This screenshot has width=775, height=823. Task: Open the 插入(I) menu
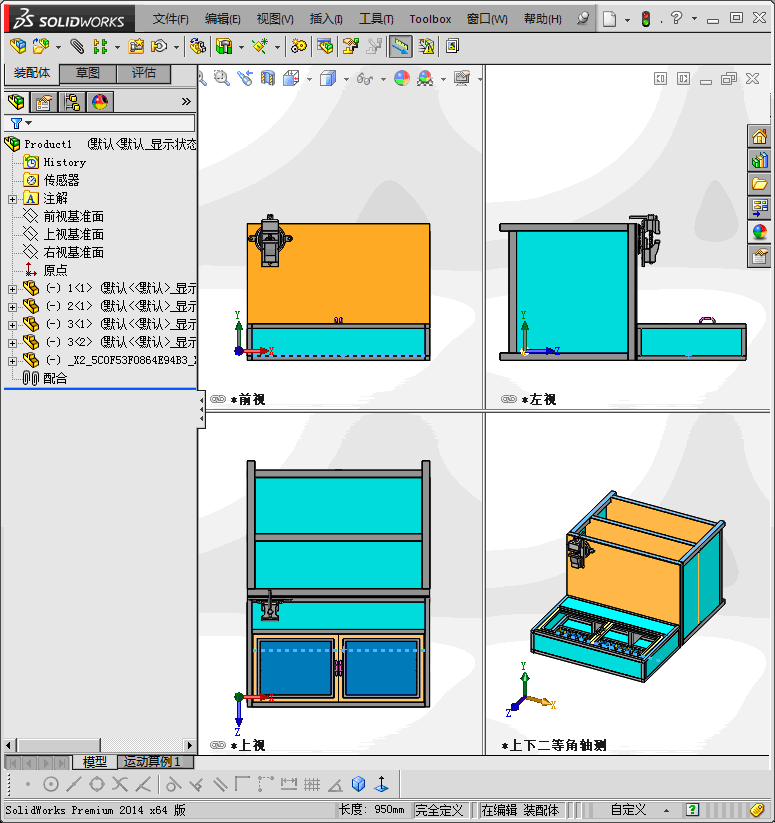(326, 19)
